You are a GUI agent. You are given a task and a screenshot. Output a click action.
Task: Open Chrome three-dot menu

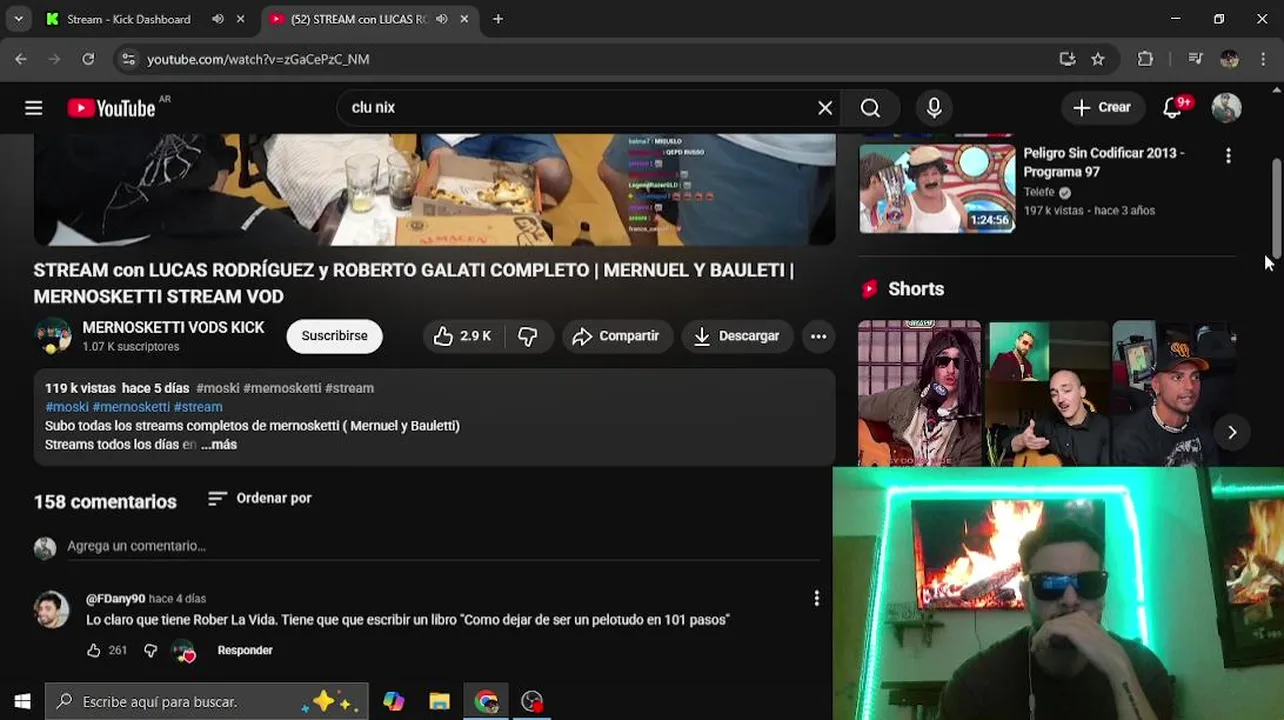click(1263, 59)
